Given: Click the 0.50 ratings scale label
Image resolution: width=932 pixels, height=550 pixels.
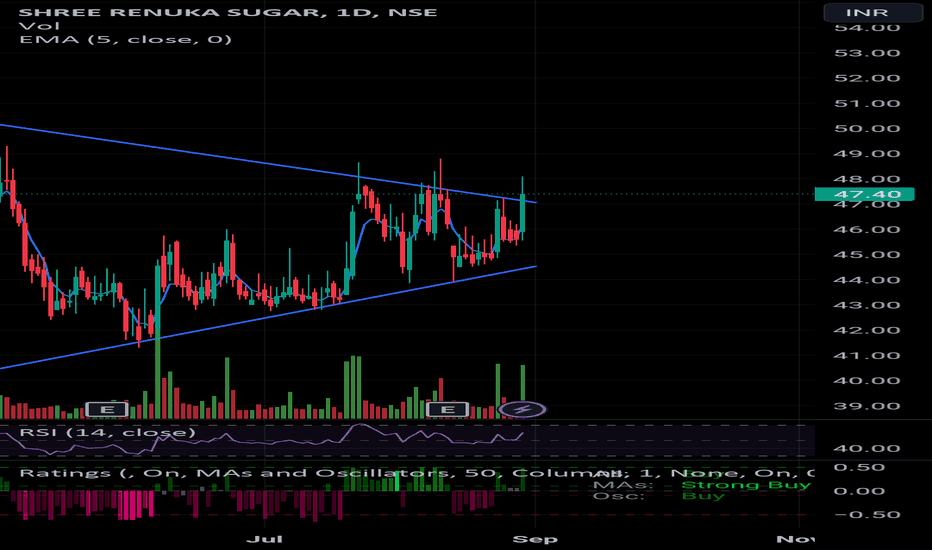Looking at the screenshot, I should (868, 467).
